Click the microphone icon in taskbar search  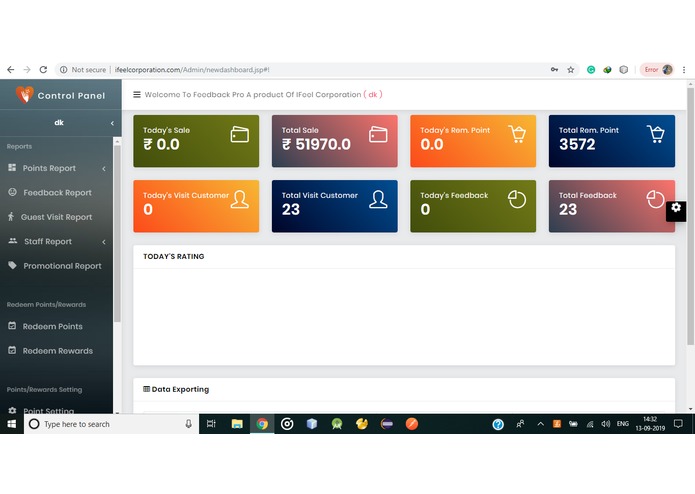(188, 424)
